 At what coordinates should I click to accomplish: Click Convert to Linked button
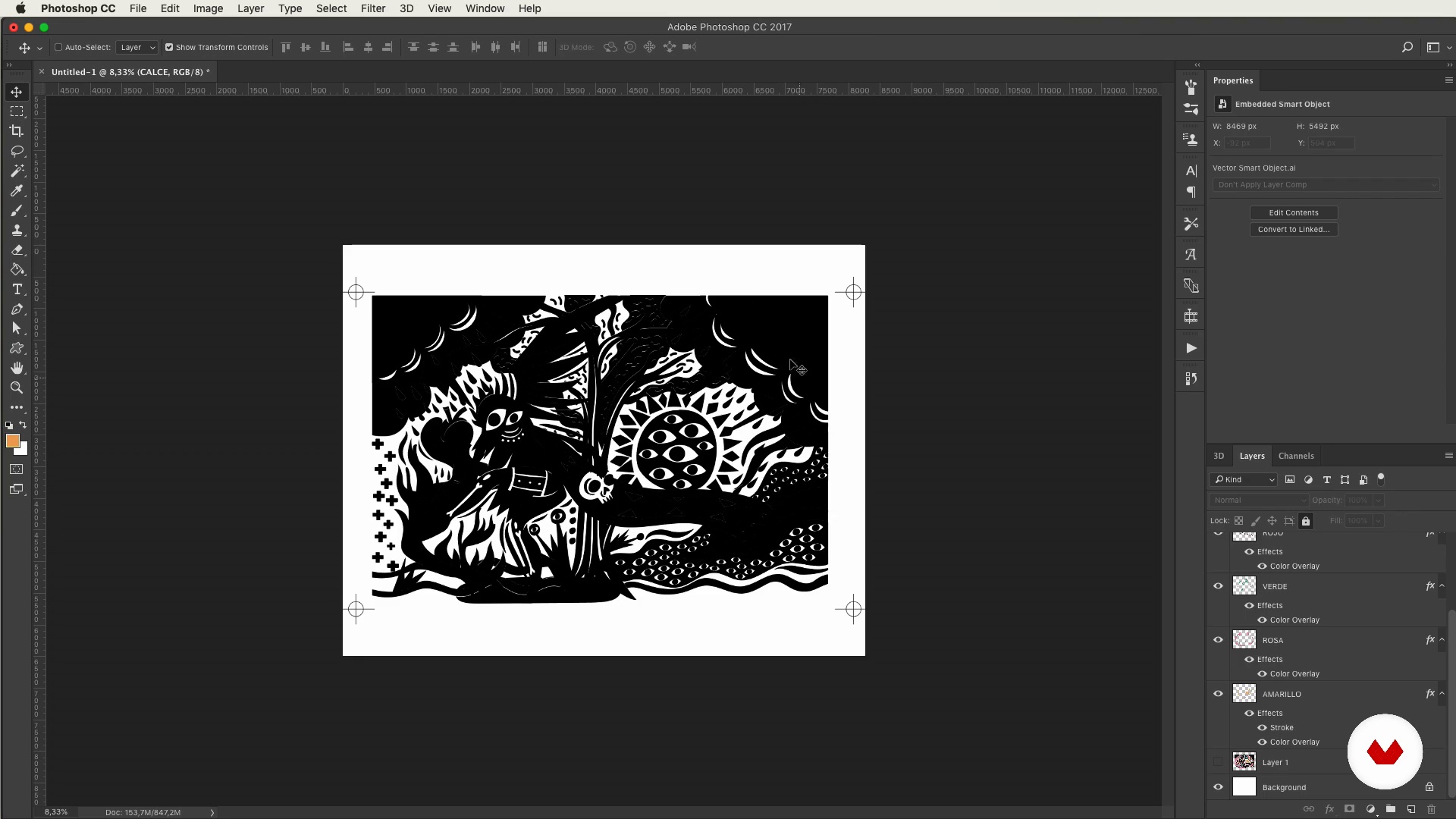tap(1294, 230)
